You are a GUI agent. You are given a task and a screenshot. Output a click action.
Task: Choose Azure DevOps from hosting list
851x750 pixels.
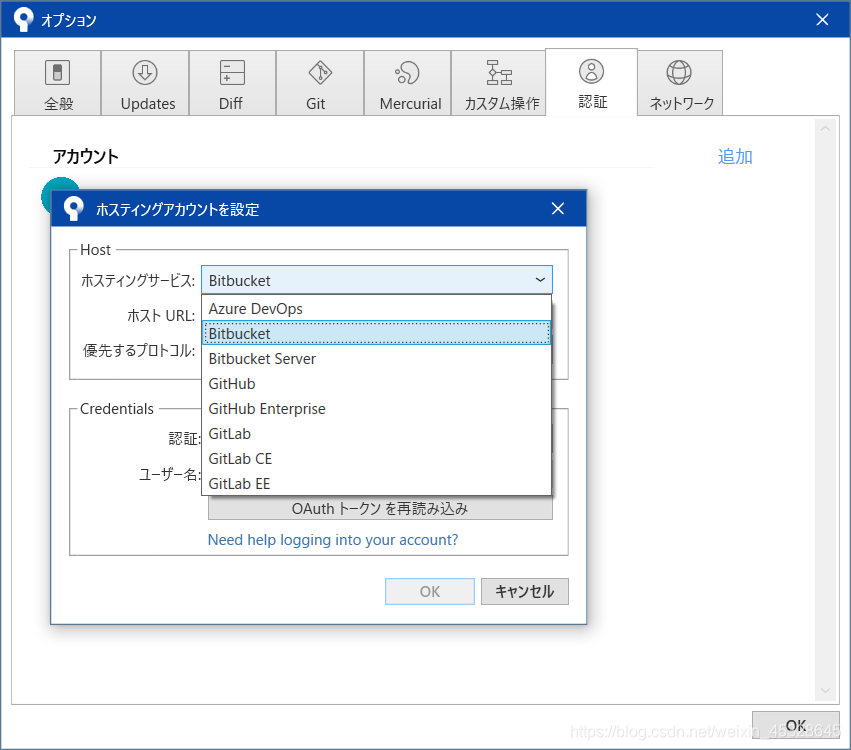point(377,309)
